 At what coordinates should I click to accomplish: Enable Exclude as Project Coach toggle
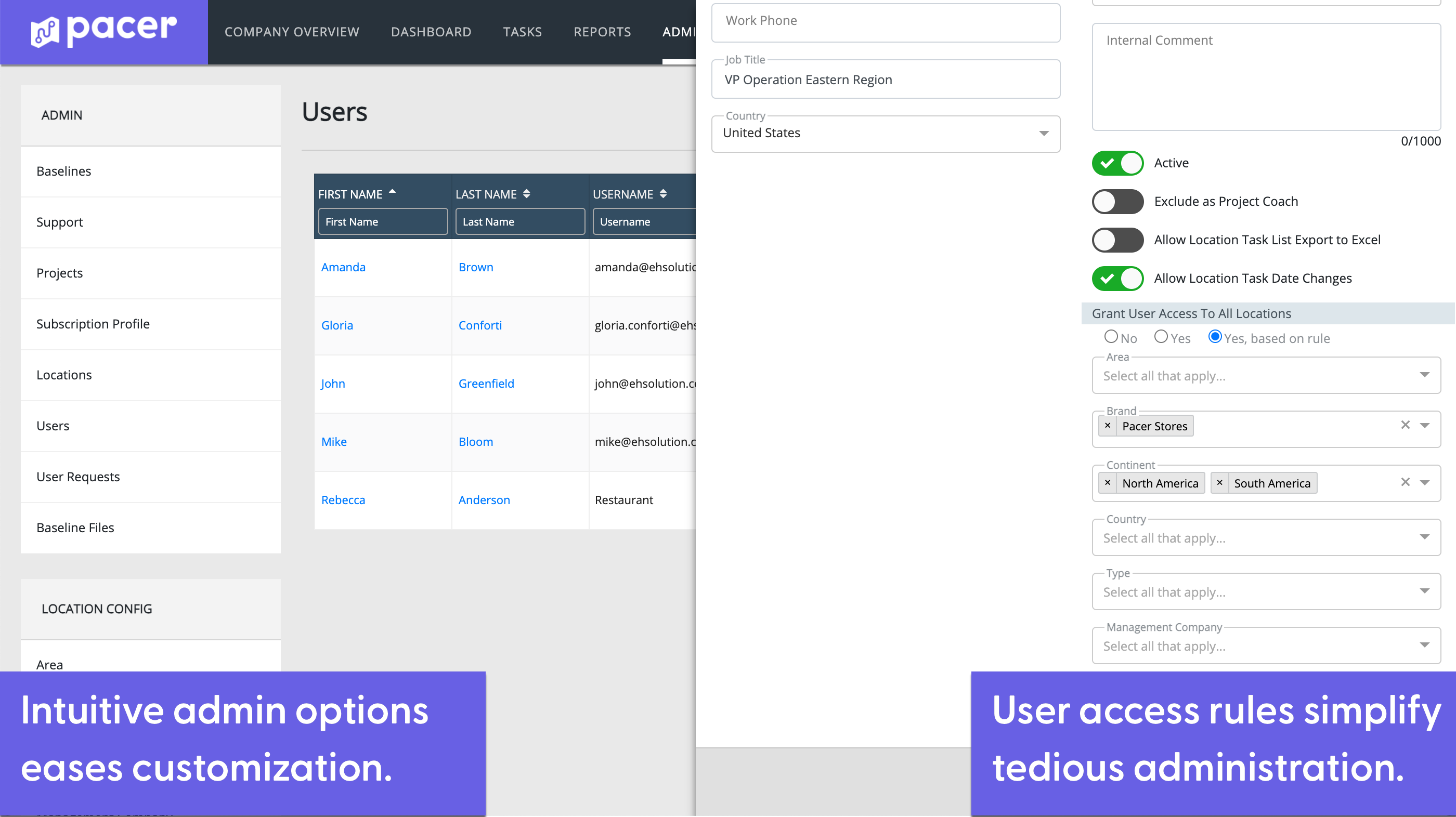pyautogui.click(x=1117, y=202)
